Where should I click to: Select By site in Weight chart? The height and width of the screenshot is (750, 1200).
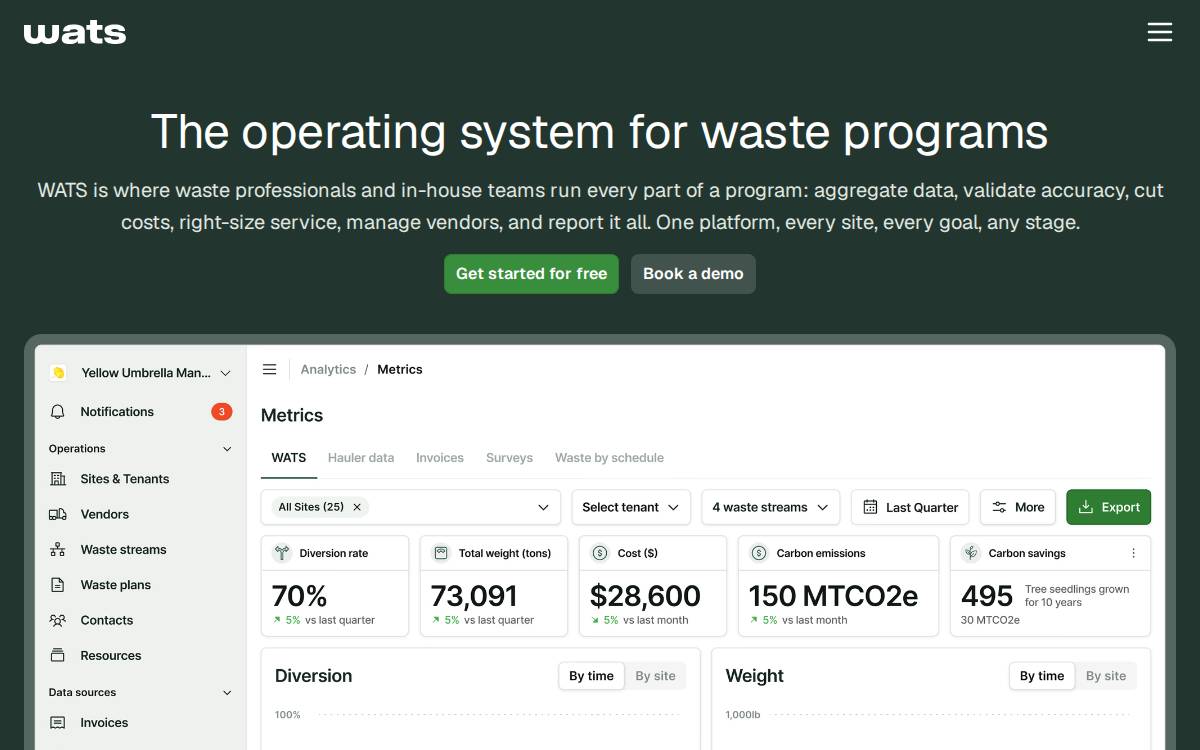click(1106, 676)
